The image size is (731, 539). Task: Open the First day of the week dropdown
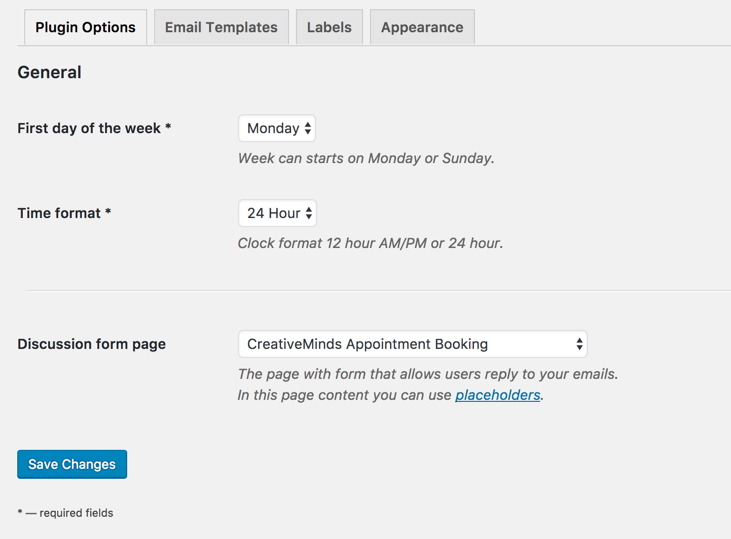[x=277, y=128]
